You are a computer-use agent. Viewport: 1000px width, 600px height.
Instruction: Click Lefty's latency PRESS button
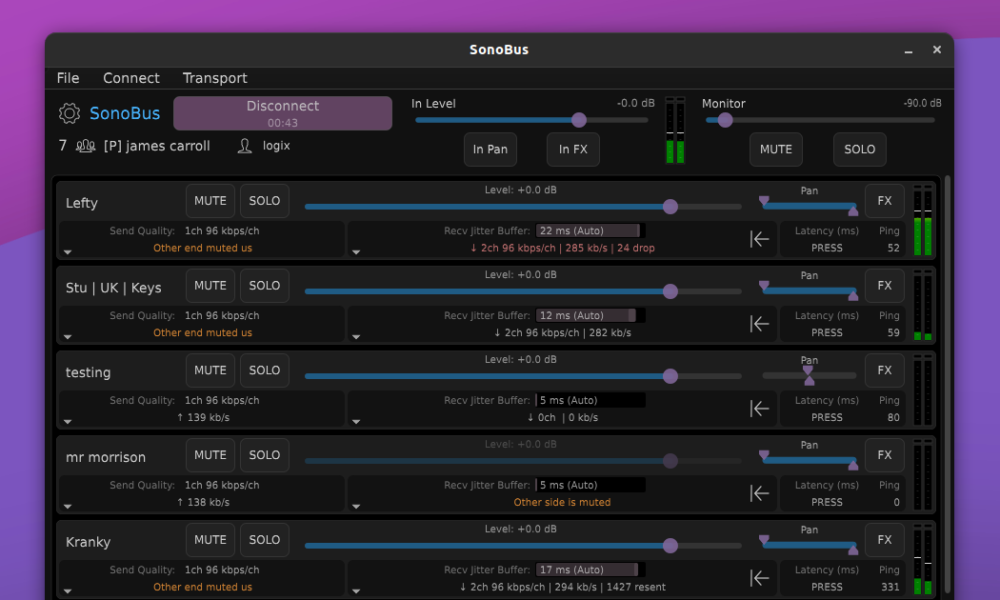827,248
